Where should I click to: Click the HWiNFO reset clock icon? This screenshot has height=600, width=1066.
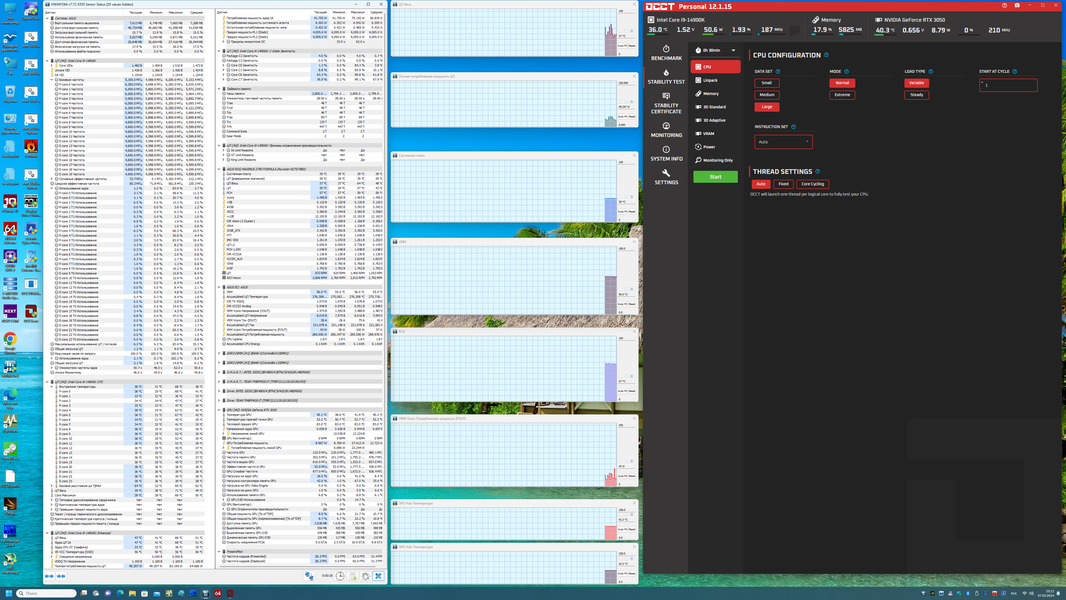coord(340,576)
